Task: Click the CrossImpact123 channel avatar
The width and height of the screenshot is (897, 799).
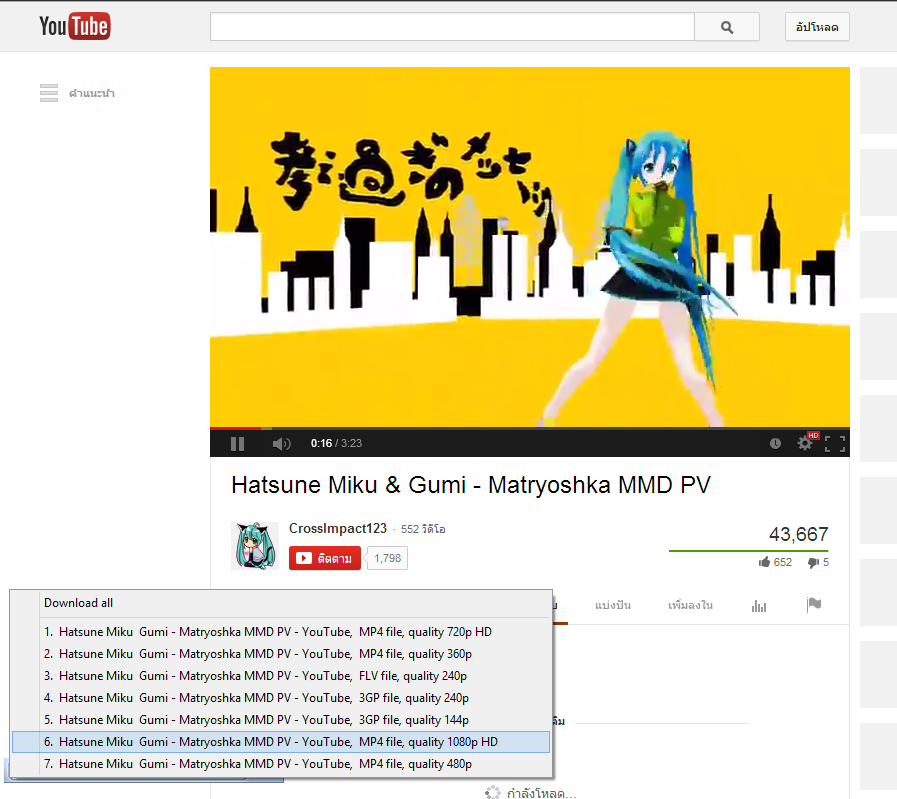Action: (x=255, y=546)
